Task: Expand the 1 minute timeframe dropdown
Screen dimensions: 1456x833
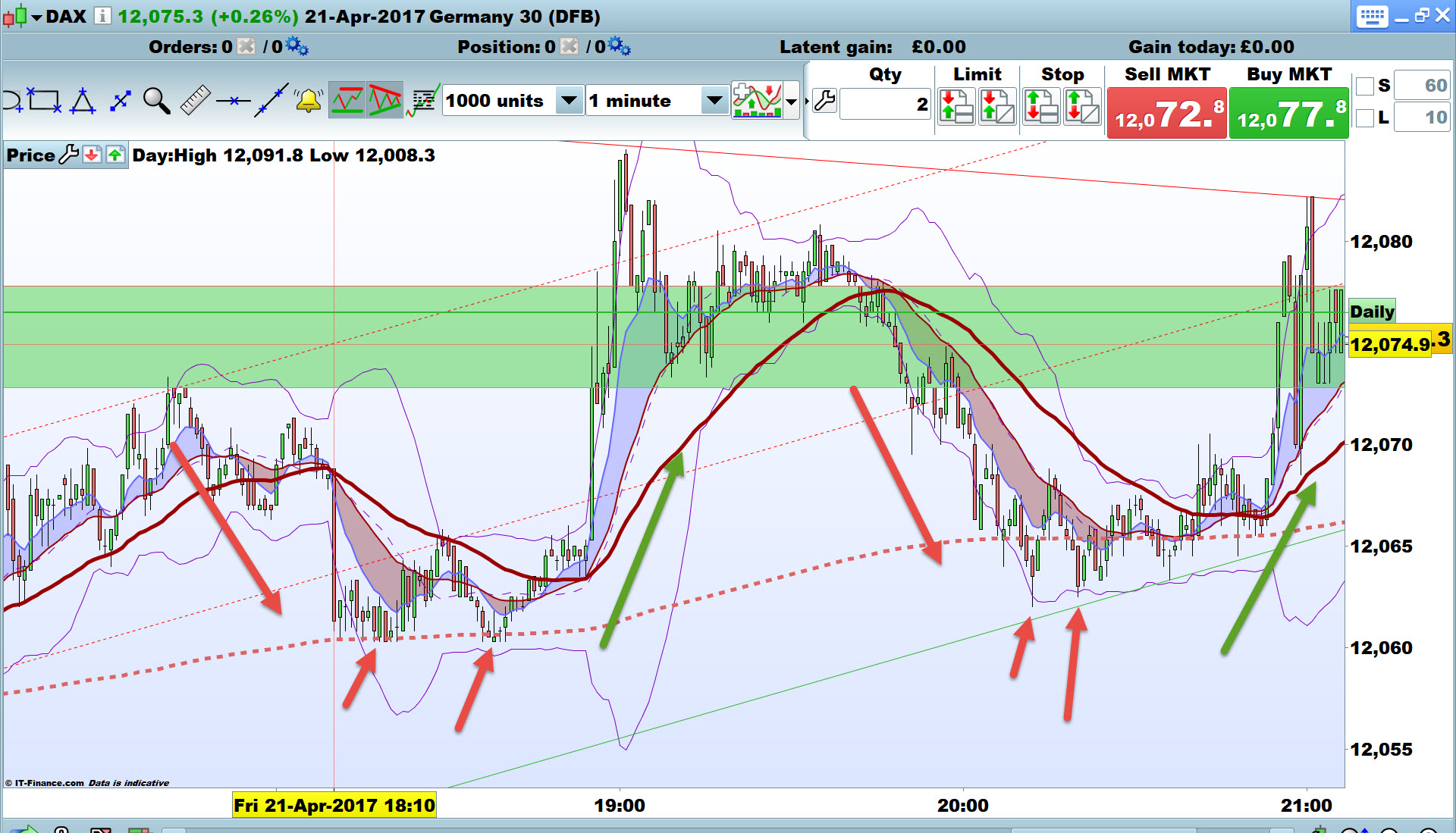Action: pos(714,101)
